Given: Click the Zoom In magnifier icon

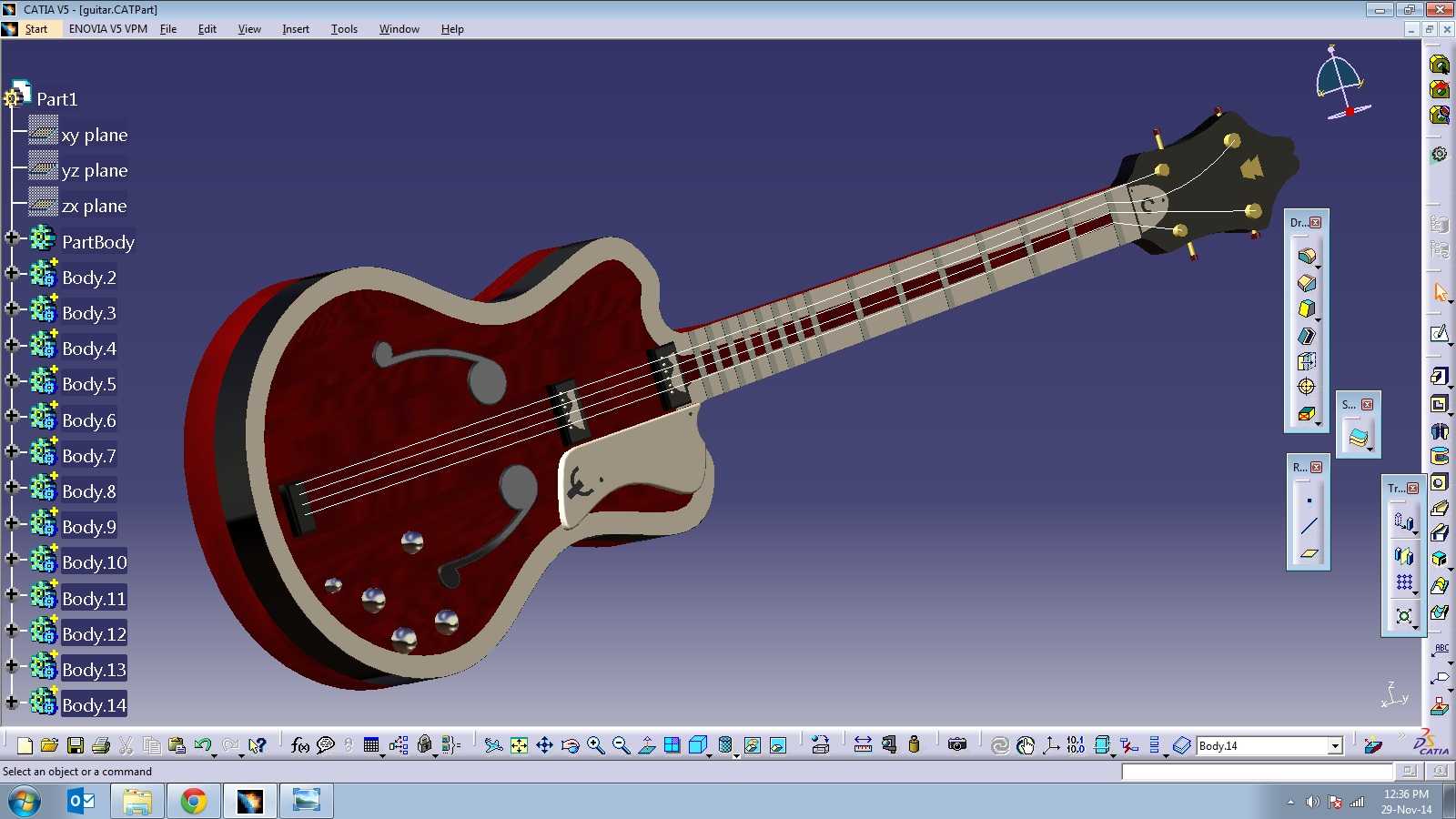Looking at the screenshot, I should point(595,745).
